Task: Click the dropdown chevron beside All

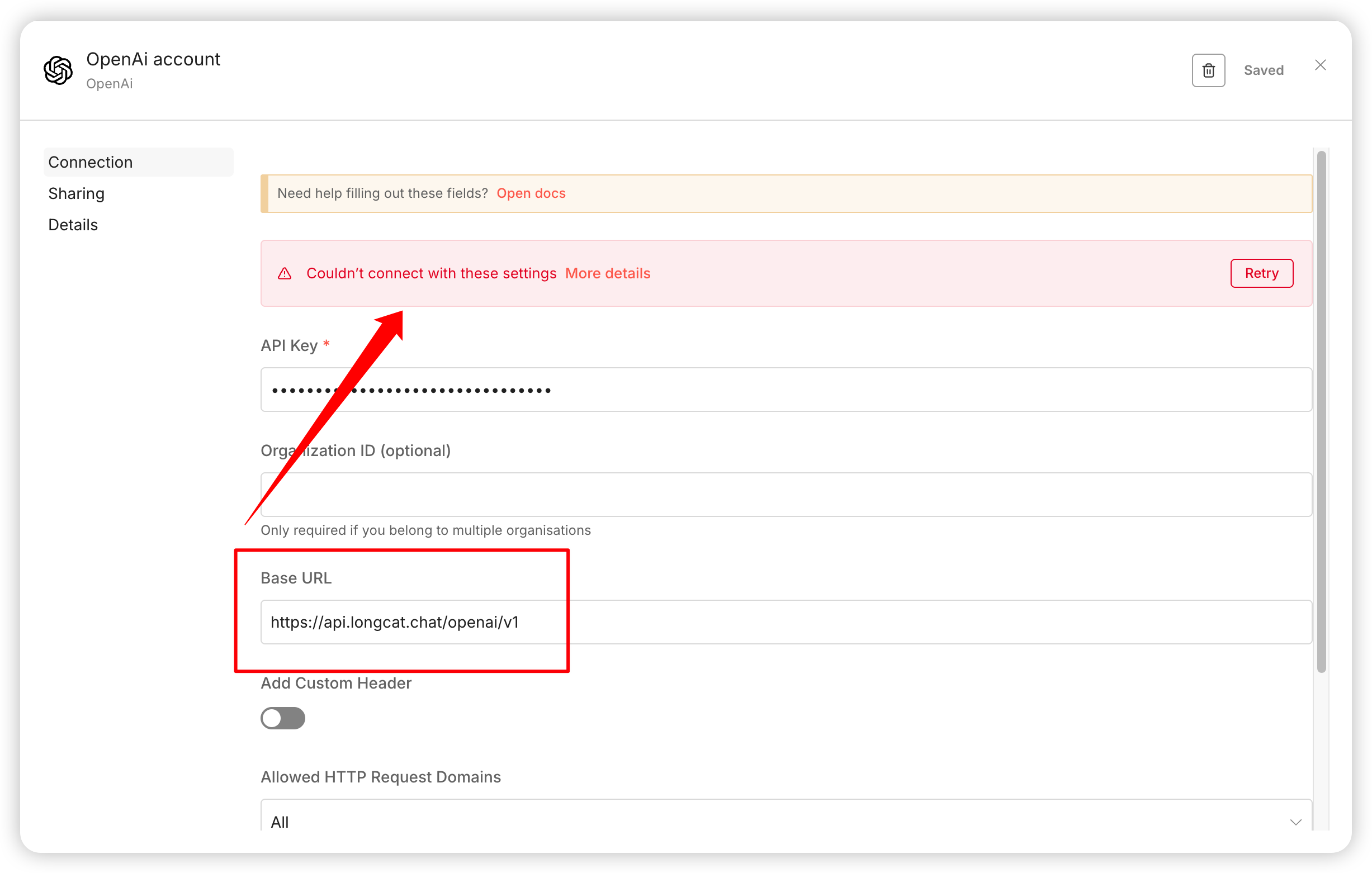Action: (x=1295, y=822)
